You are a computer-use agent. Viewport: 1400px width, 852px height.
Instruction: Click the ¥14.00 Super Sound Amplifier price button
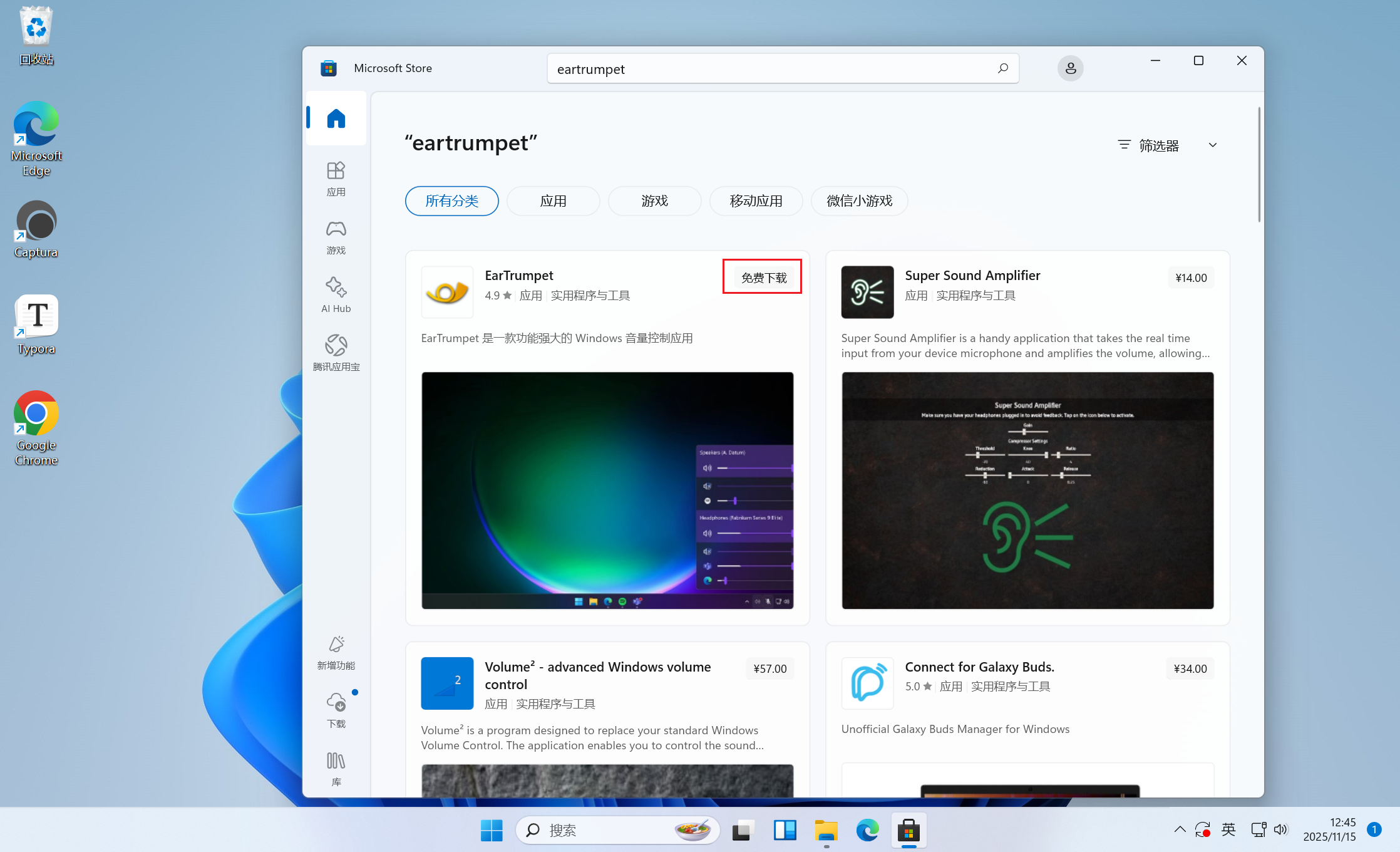tap(1190, 278)
